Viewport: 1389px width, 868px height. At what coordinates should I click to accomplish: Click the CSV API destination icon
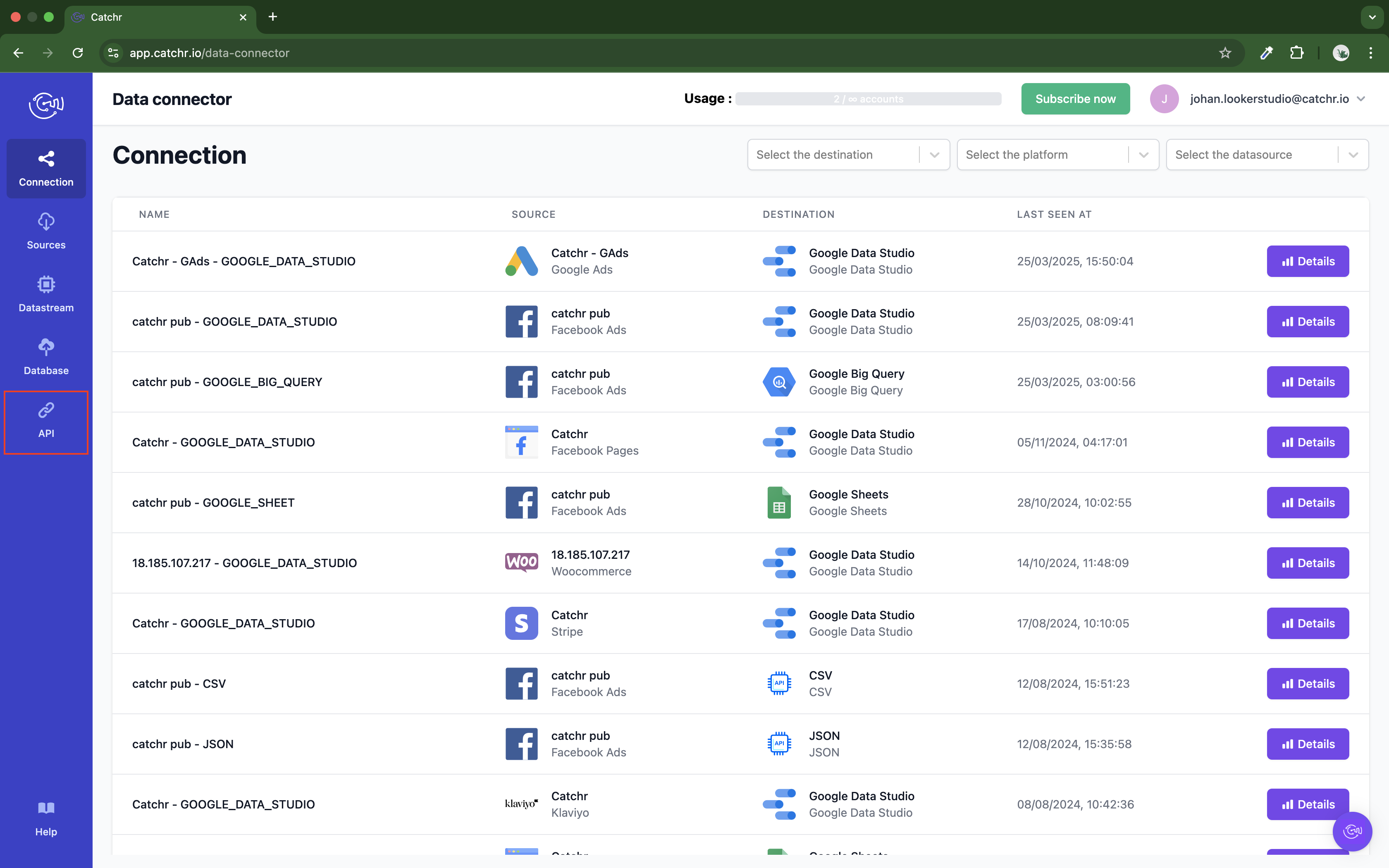[x=779, y=683]
